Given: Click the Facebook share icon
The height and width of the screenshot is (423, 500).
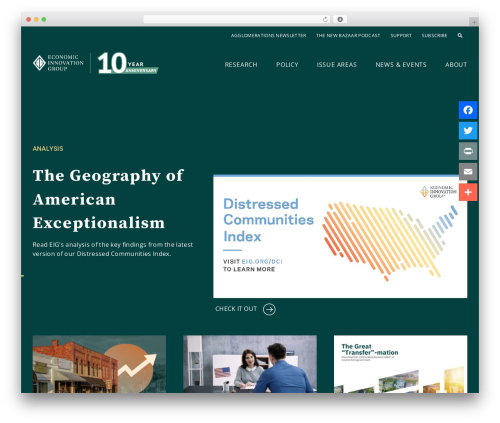Looking at the screenshot, I should [x=468, y=110].
